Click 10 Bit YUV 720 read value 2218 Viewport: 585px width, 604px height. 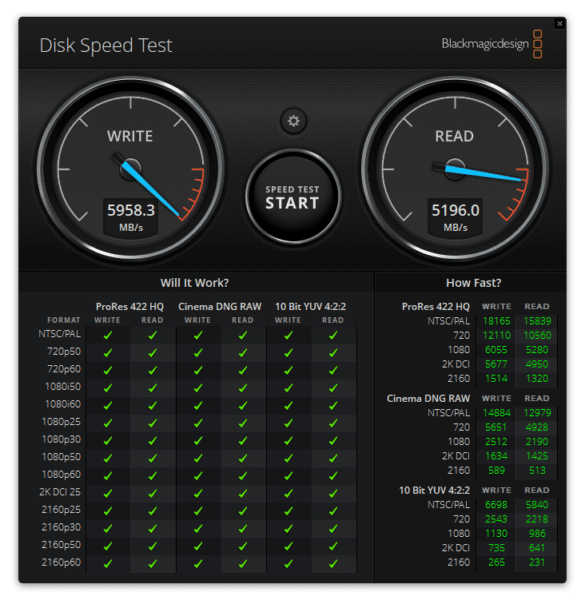coord(537,519)
